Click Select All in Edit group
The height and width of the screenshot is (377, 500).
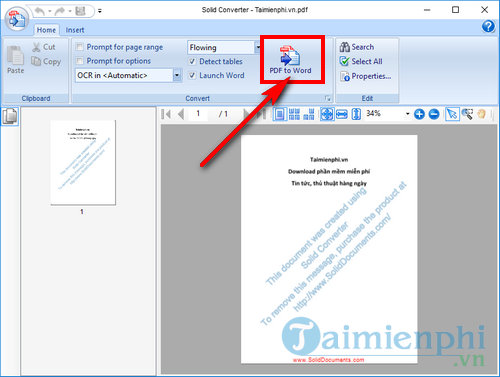361,61
